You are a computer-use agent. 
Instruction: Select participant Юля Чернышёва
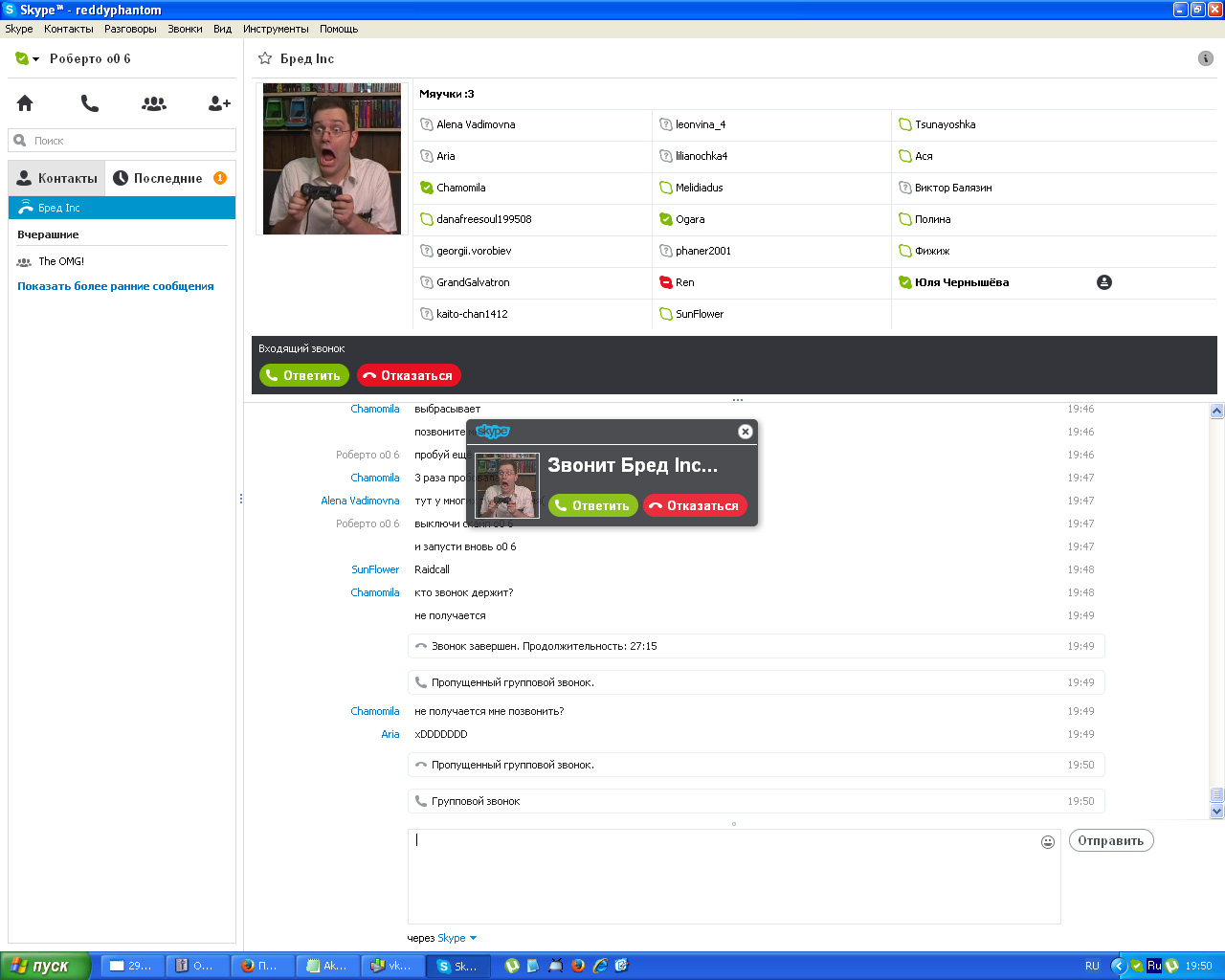962,282
